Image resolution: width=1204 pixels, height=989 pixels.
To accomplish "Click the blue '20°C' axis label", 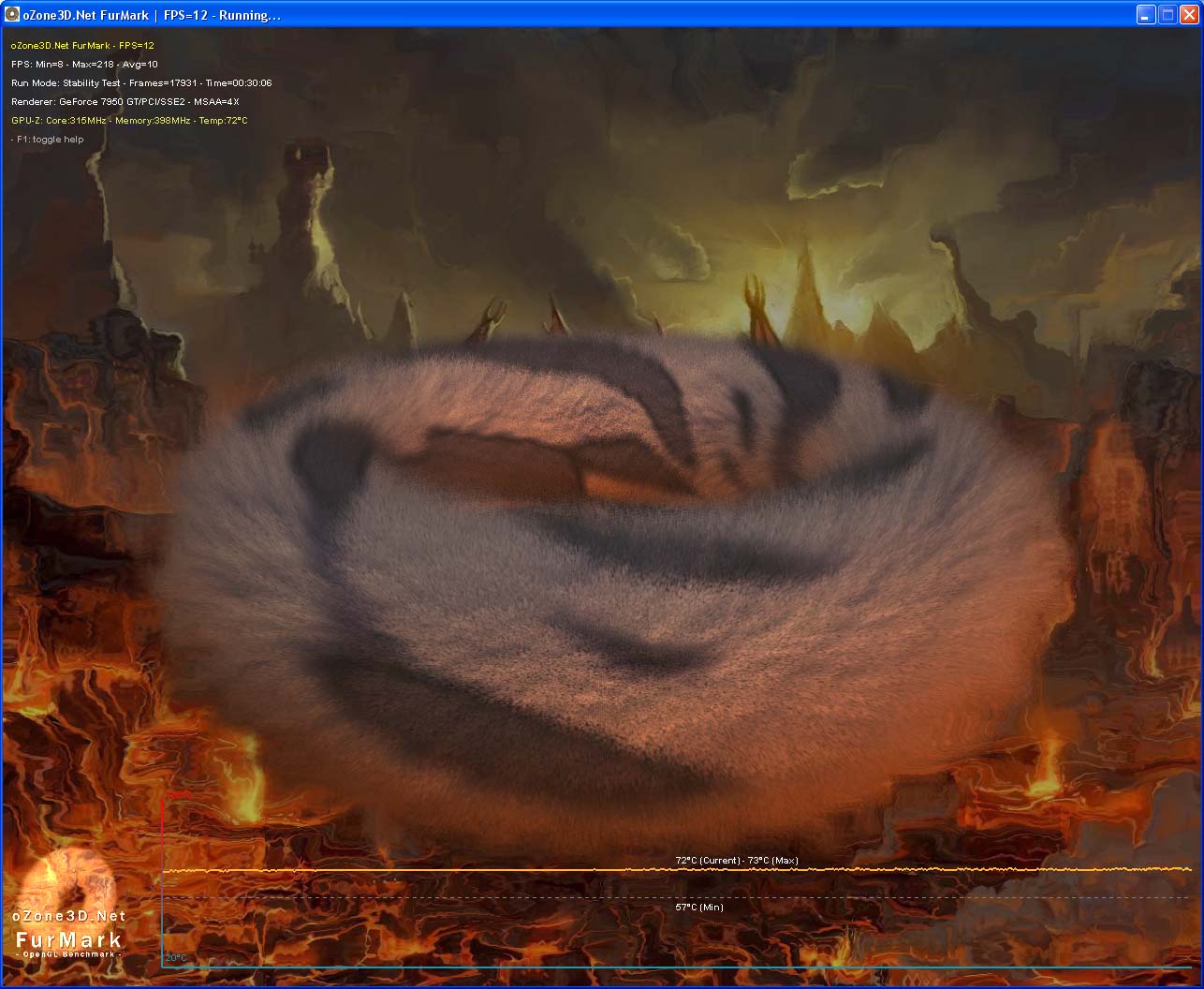I will (176, 957).
